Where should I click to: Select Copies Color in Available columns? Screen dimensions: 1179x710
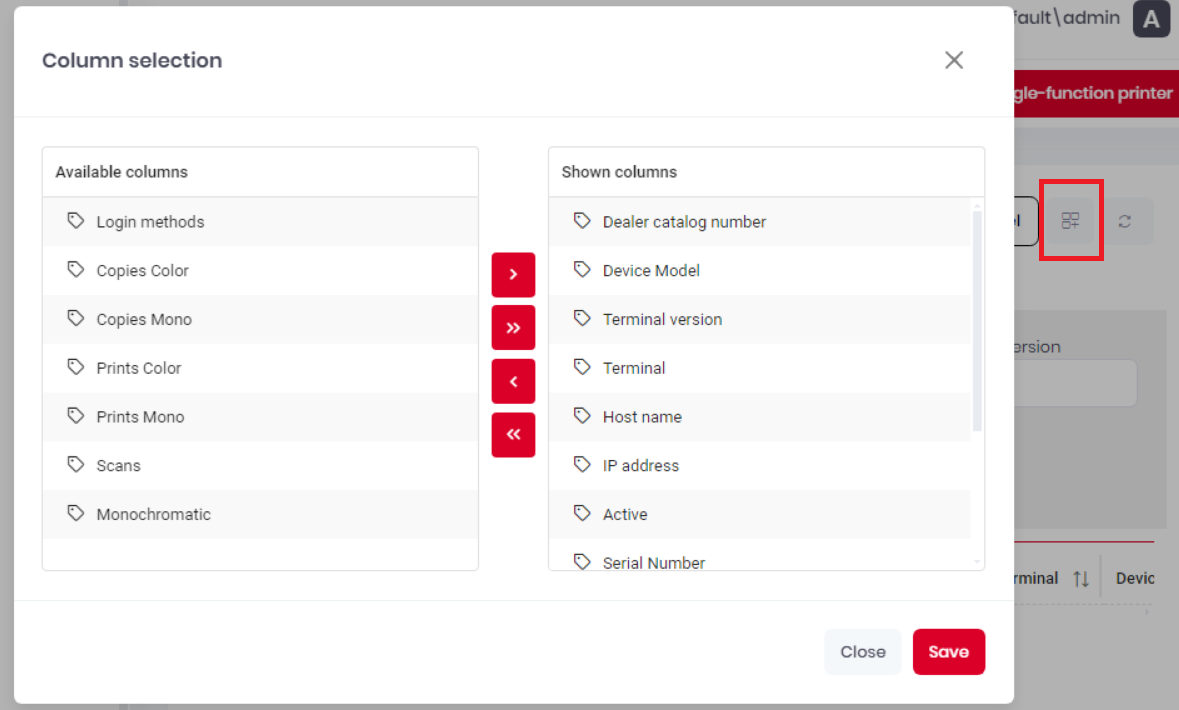(x=260, y=271)
